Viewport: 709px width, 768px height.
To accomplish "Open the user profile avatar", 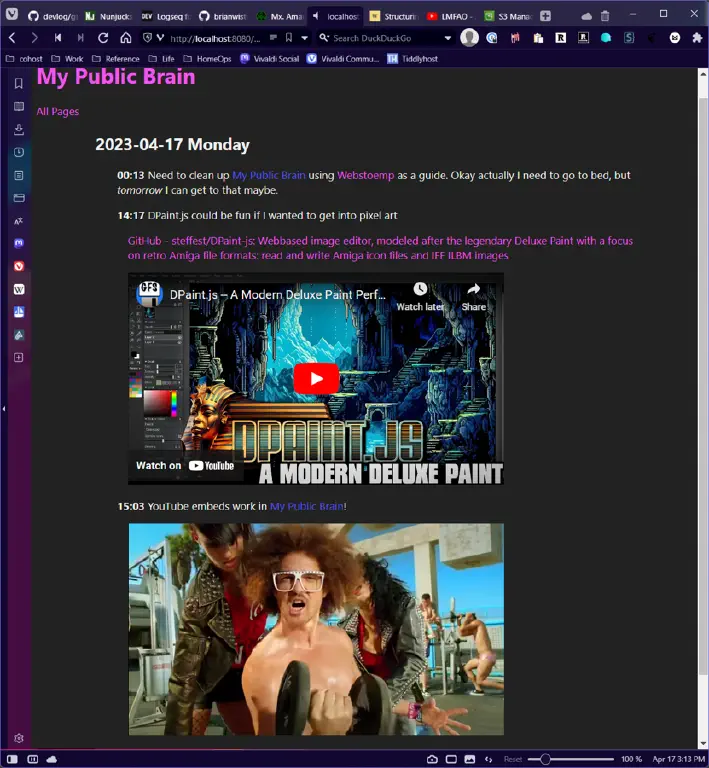I will pos(469,38).
